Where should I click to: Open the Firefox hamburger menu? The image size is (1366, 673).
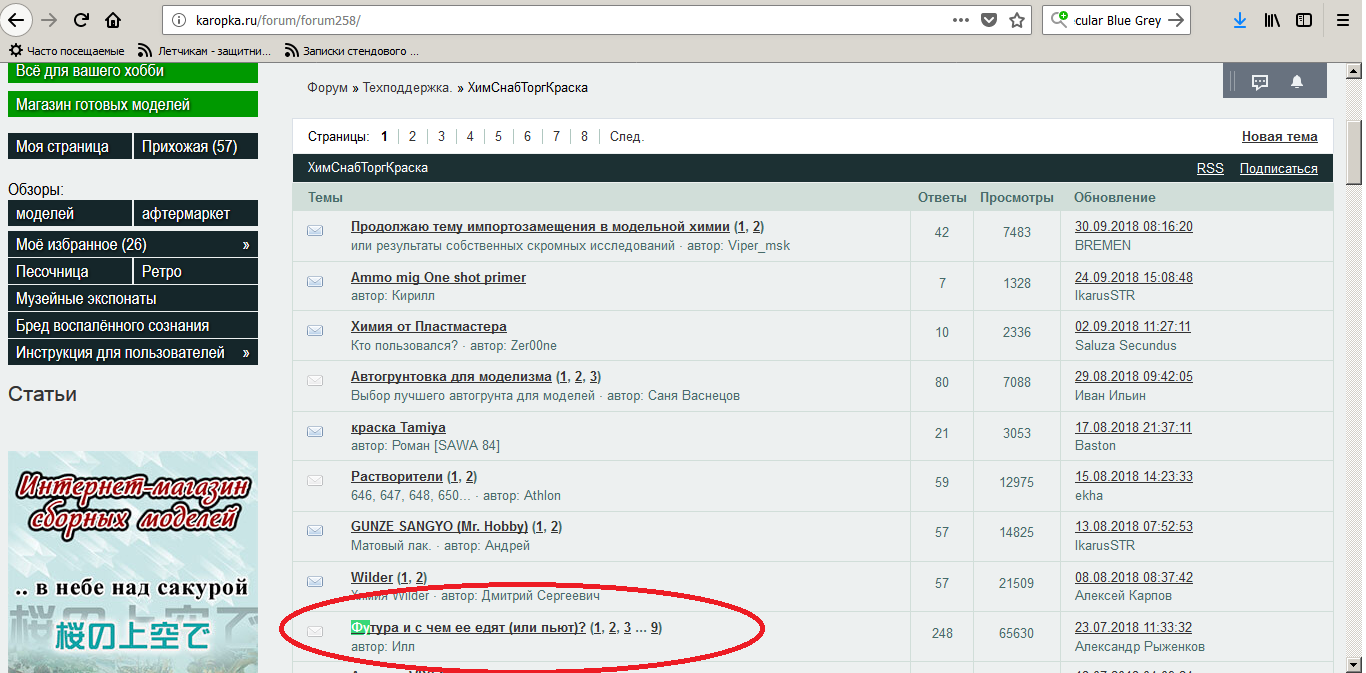click(1343, 20)
